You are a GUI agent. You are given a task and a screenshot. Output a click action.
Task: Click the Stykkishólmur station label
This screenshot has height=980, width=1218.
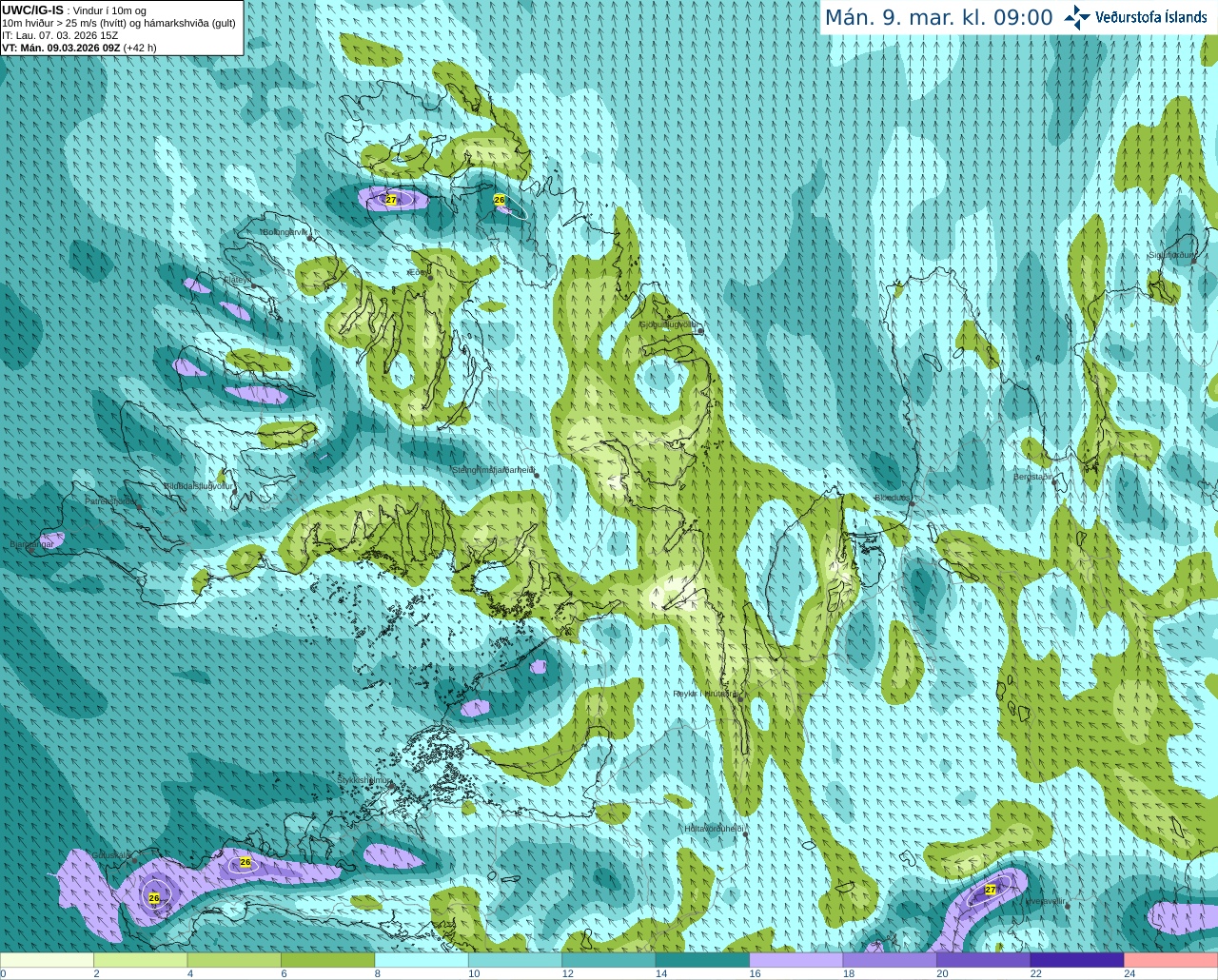tap(364, 780)
